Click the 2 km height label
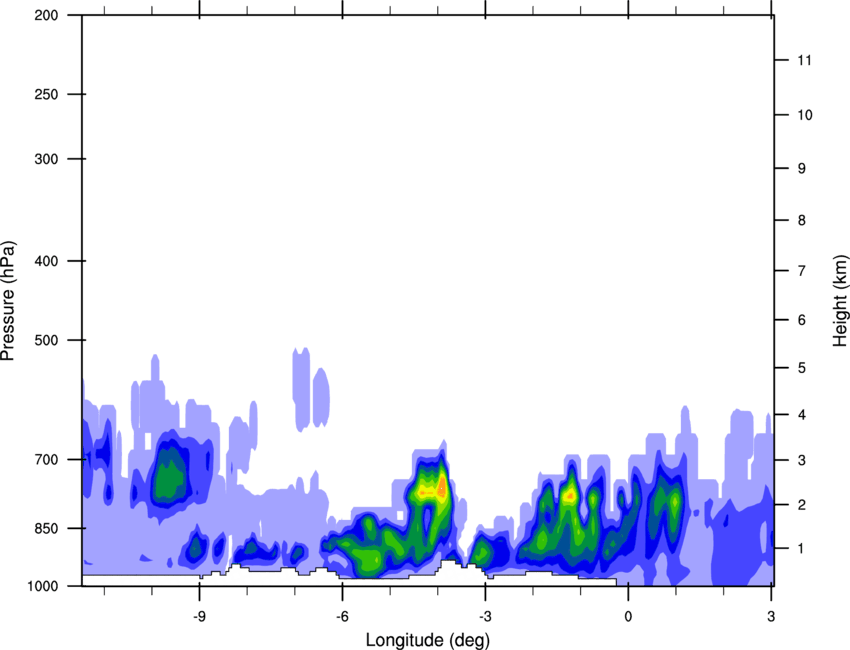The height and width of the screenshot is (650, 850). [802, 505]
